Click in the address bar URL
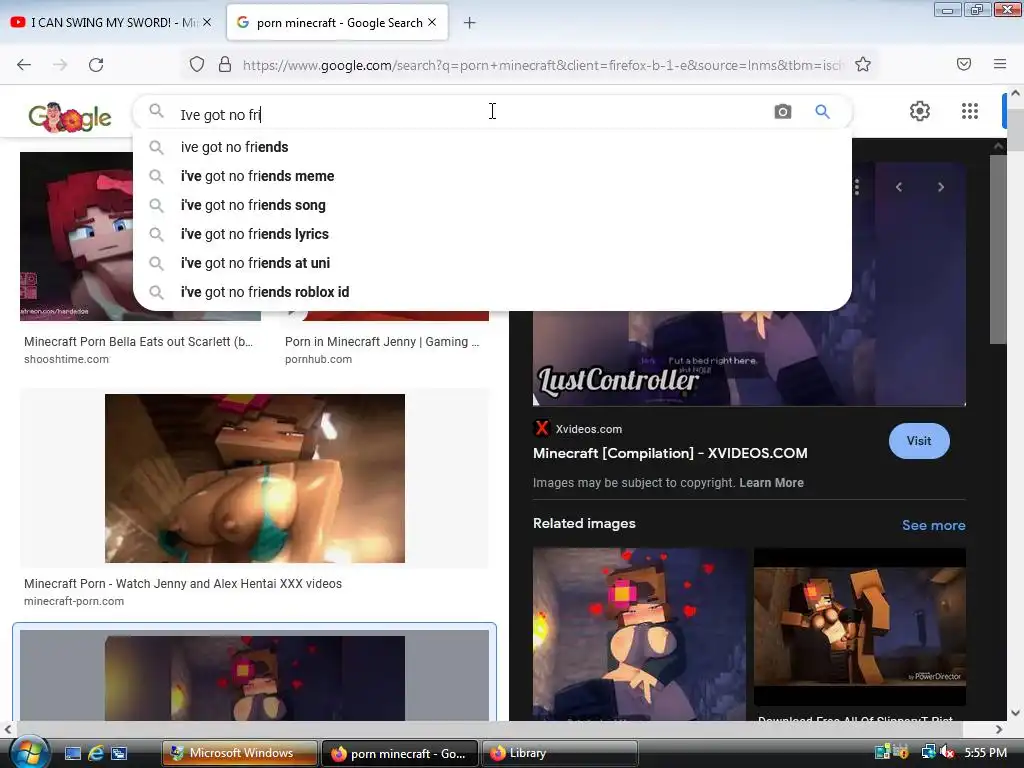The width and height of the screenshot is (1024, 768). coord(542,65)
